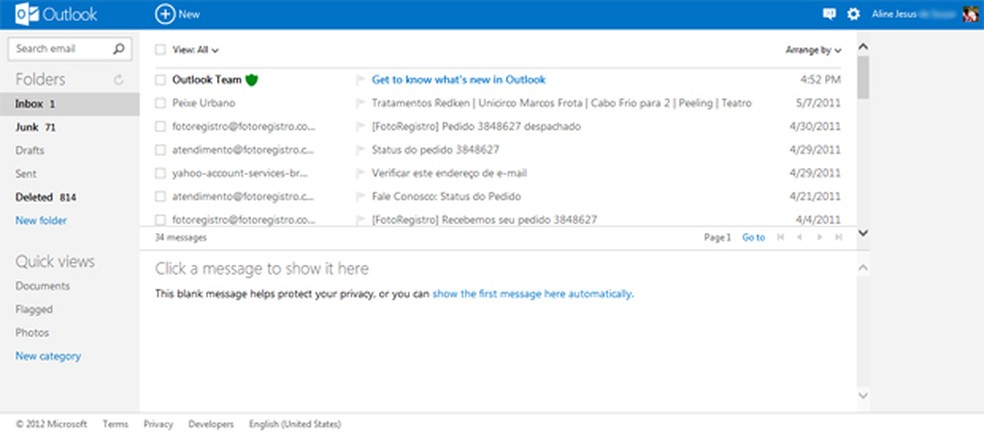Click the search magnifier icon
The height and width of the screenshot is (432, 984).
(119, 48)
